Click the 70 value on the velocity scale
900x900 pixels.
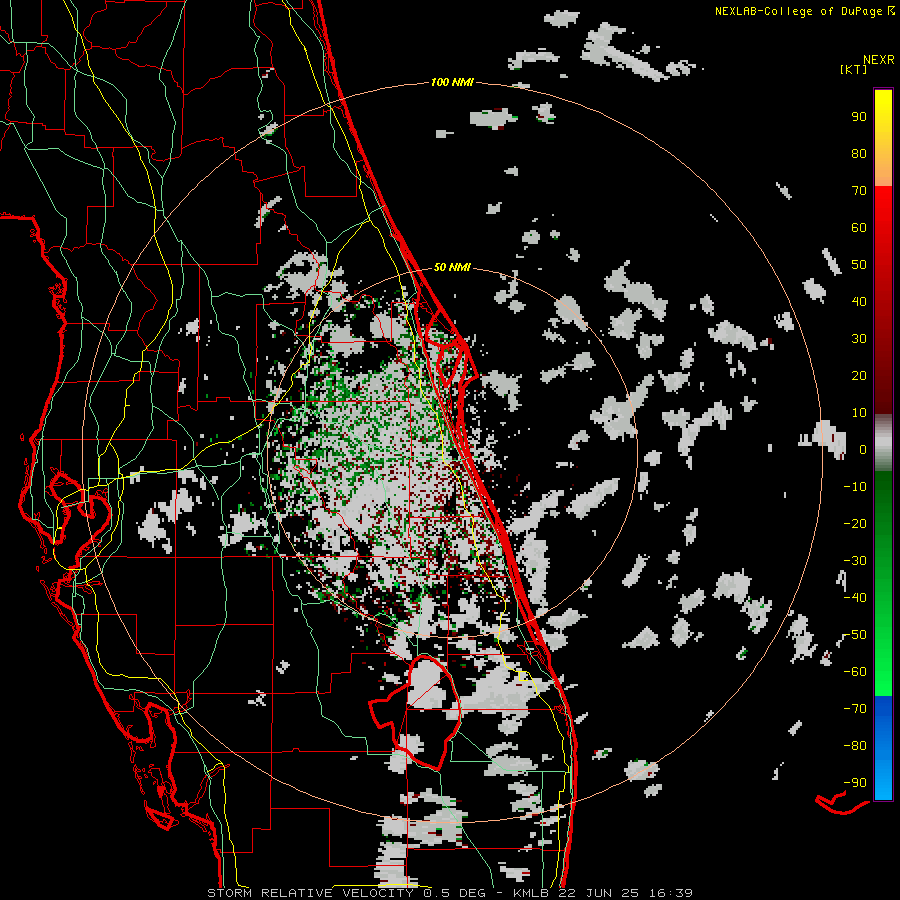tap(859, 191)
